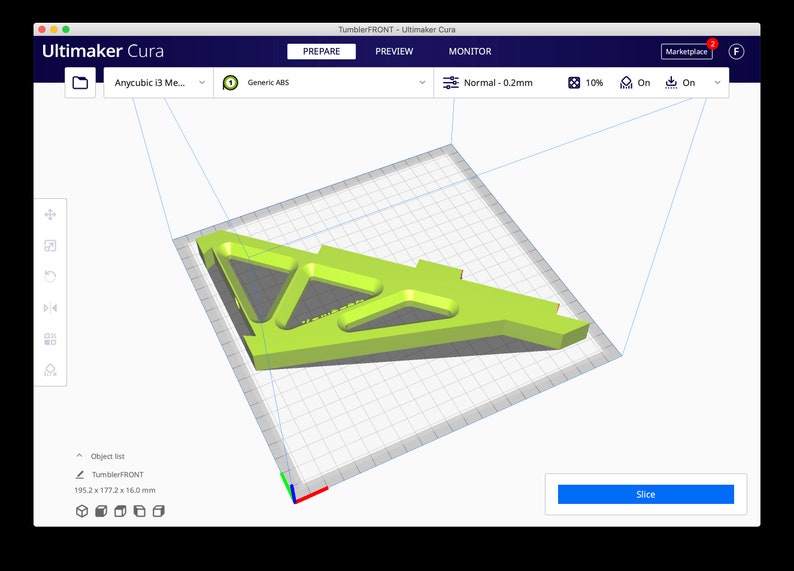Click the build plate adhesion icon
794x571 pixels.
click(671, 83)
